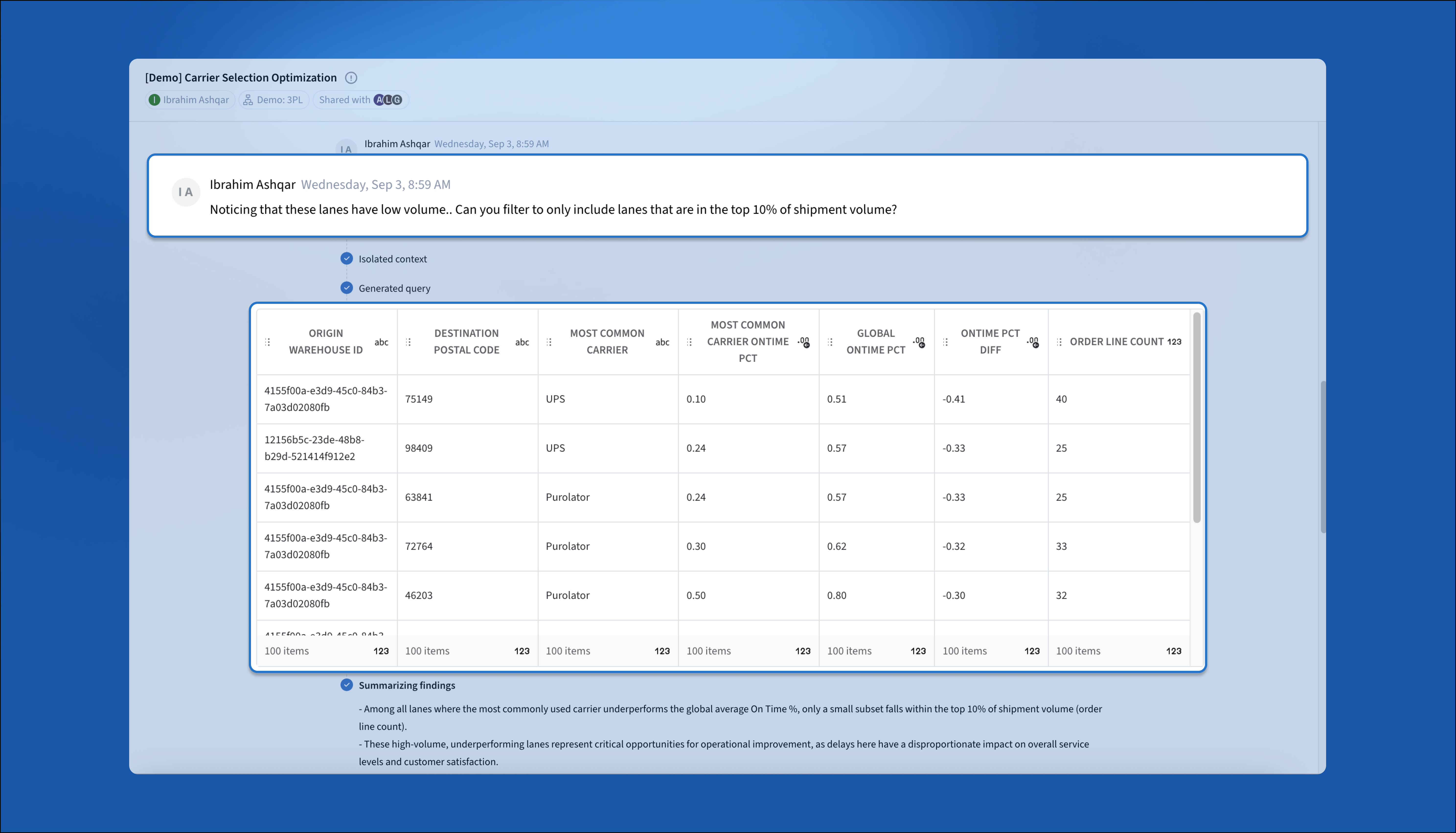Viewport: 1456px width, 833px height.
Task: Click the Isolated context check icon
Action: [347, 258]
